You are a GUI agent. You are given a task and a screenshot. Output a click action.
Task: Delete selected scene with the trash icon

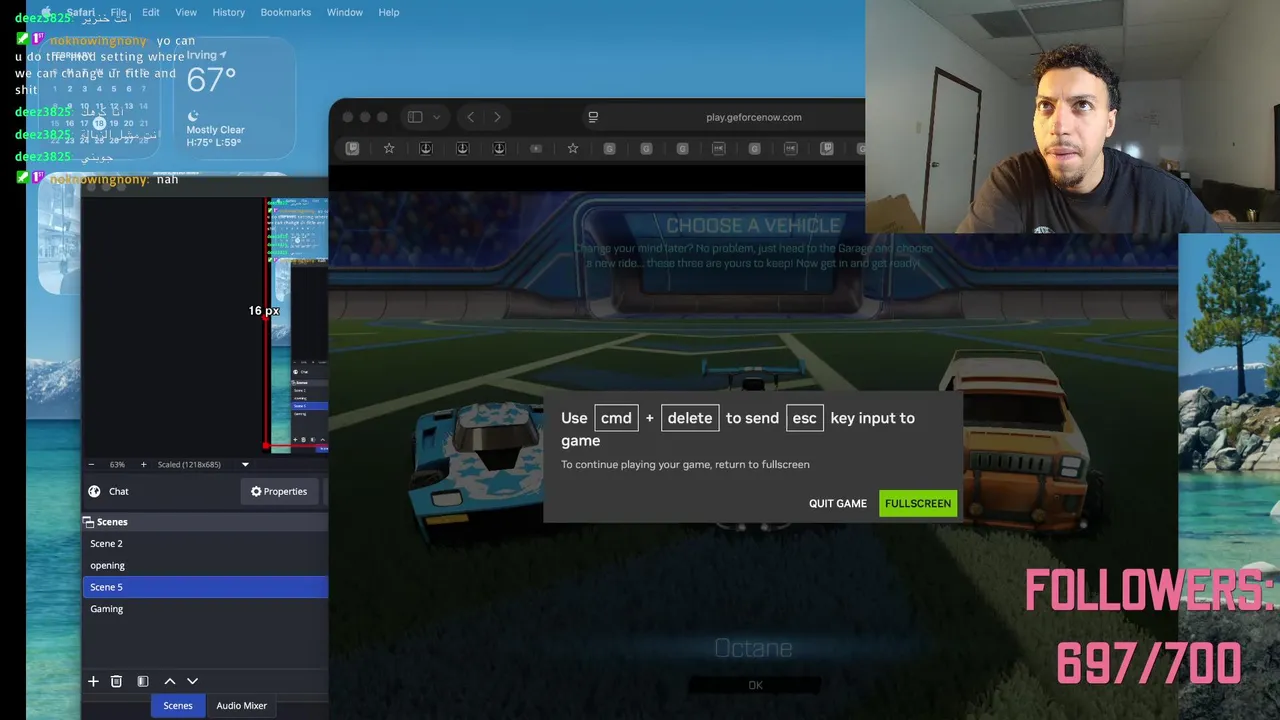point(116,681)
